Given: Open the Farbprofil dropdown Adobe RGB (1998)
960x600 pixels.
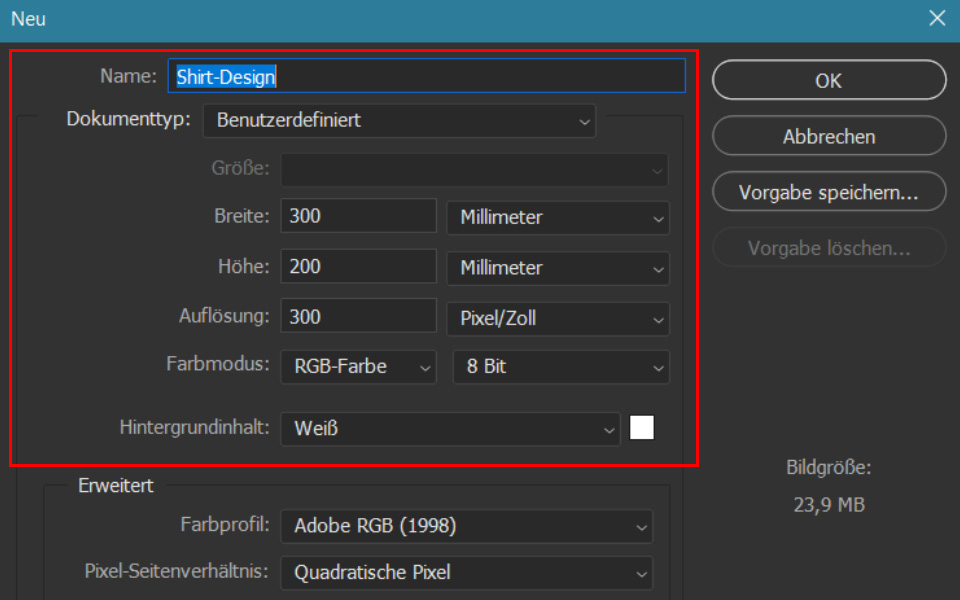Looking at the screenshot, I should (467, 526).
